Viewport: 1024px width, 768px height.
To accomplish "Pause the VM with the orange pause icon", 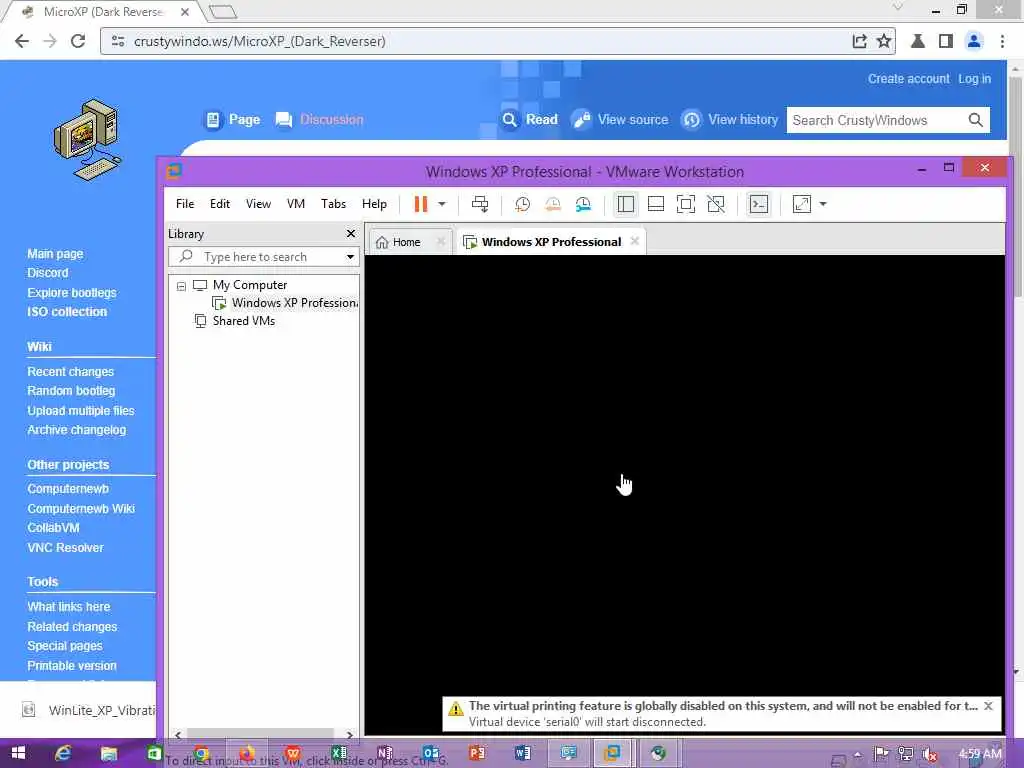I will point(421,204).
